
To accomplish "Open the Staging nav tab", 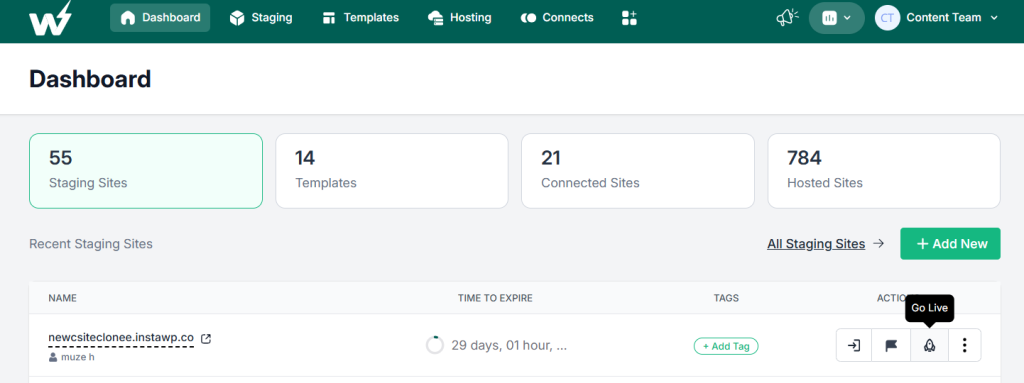I will coord(261,18).
